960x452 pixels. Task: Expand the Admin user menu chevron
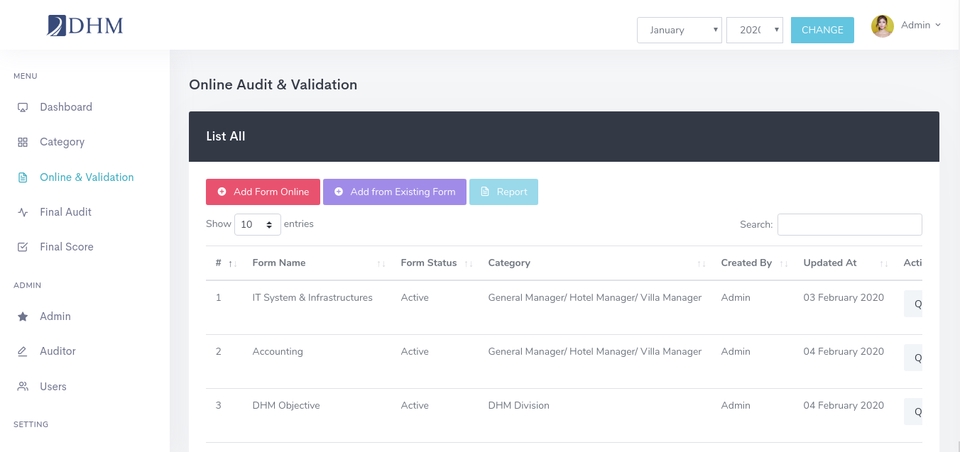[938, 26]
